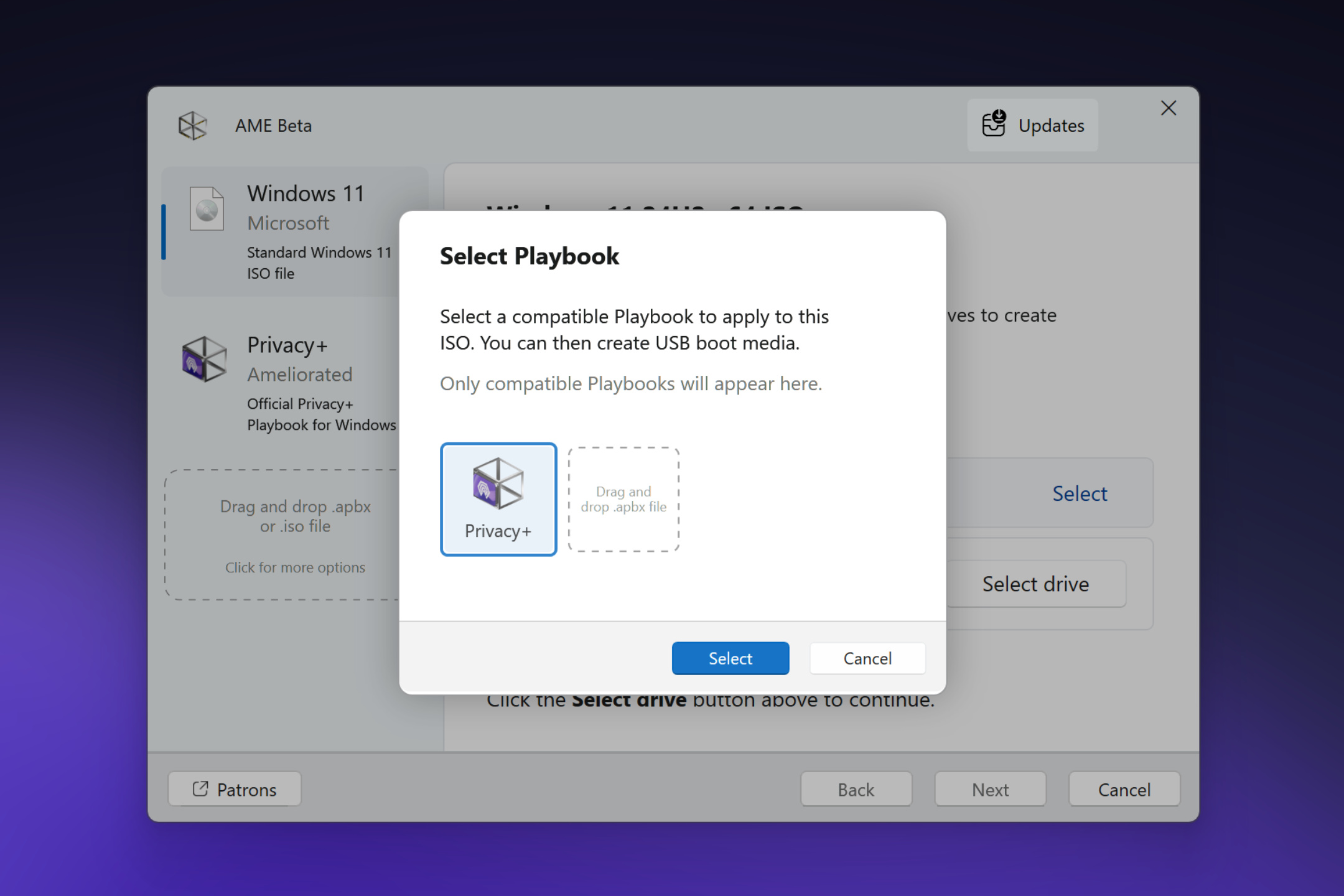
Task: Click the external link icon on Patrons
Action: (200, 788)
